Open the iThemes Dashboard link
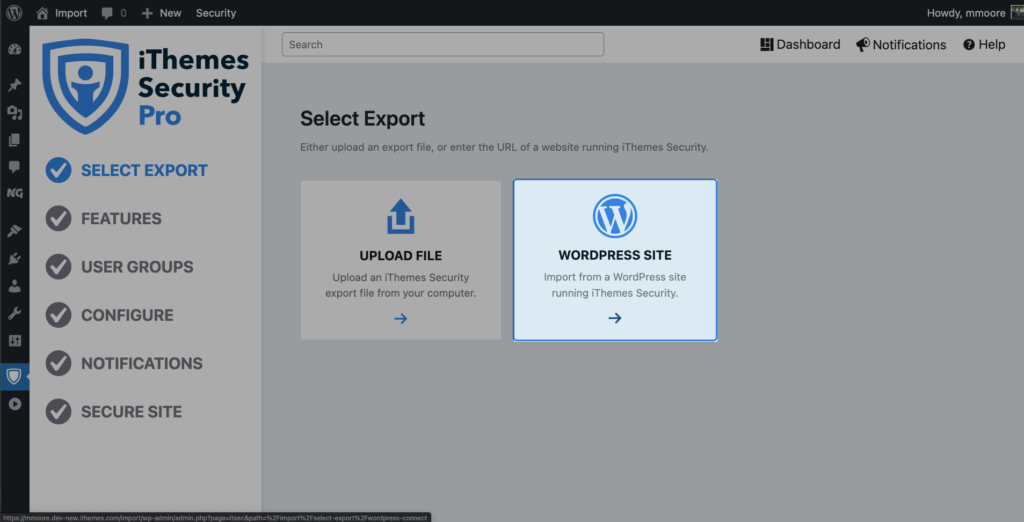The height and width of the screenshot is (522, 1024). 800,44
